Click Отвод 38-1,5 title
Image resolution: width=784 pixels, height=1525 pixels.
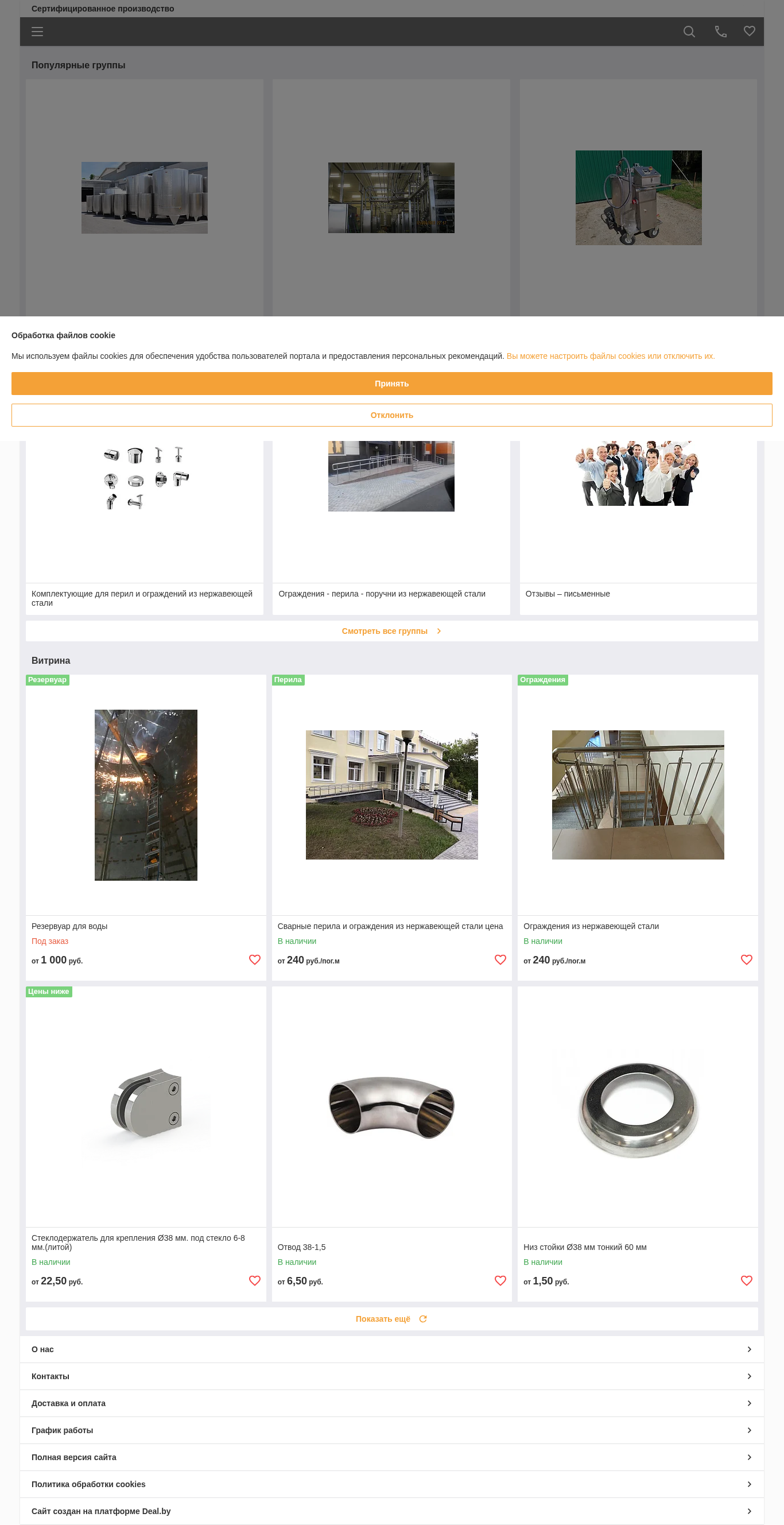[301, 1247]
